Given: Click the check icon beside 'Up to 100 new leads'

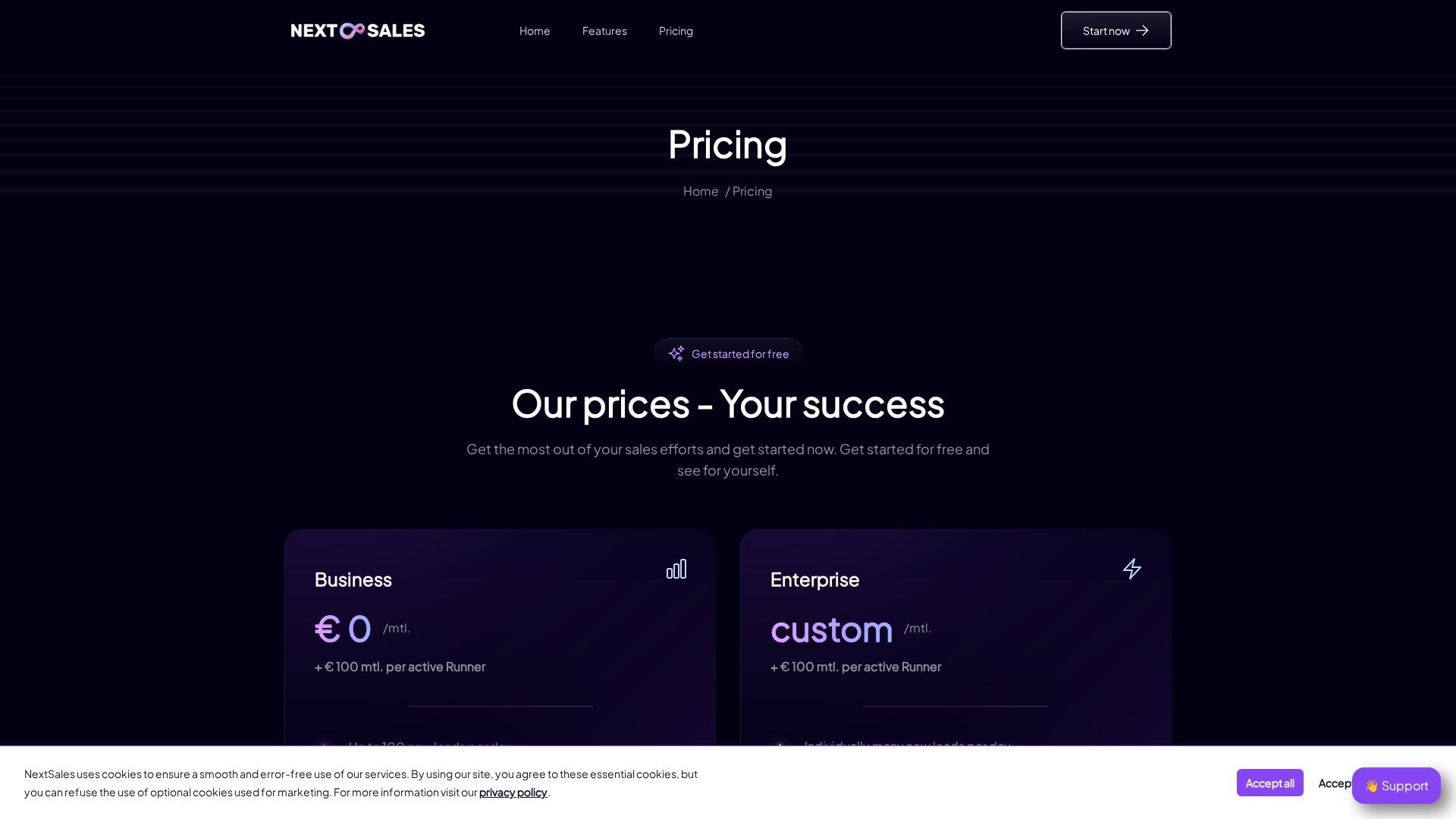Looking at the screenshot, I should pyautogui.click(x=325, y=746).
